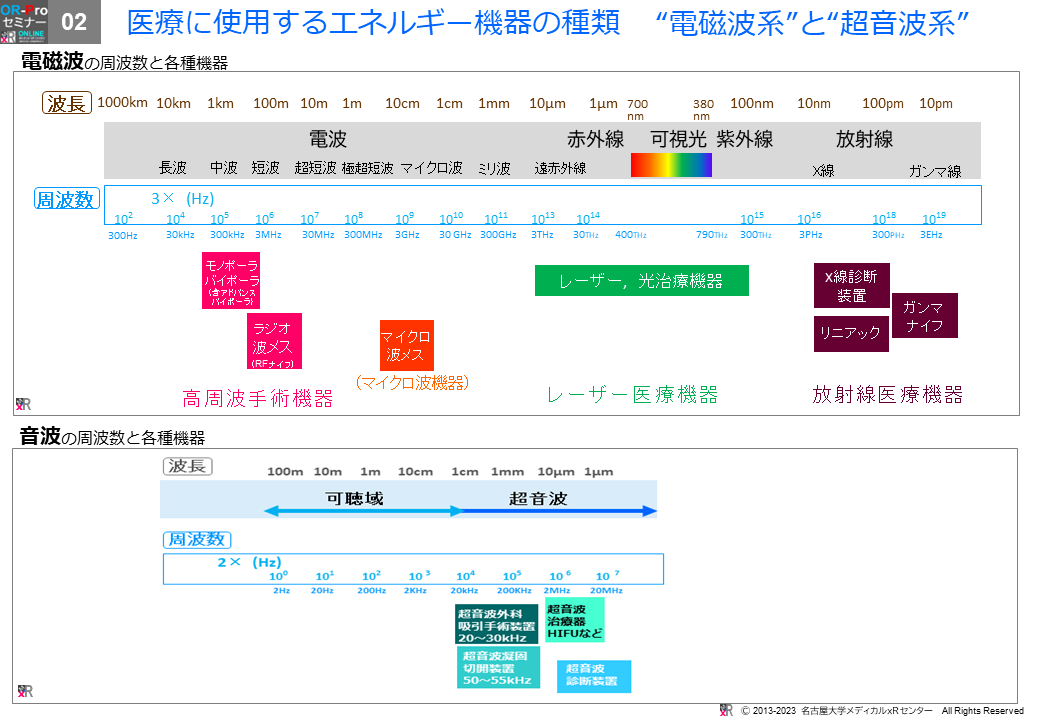Select the X線診断装置 maroon box
Image resolution: width=1040 pixels, height=720 pixels.
point(852,286)
